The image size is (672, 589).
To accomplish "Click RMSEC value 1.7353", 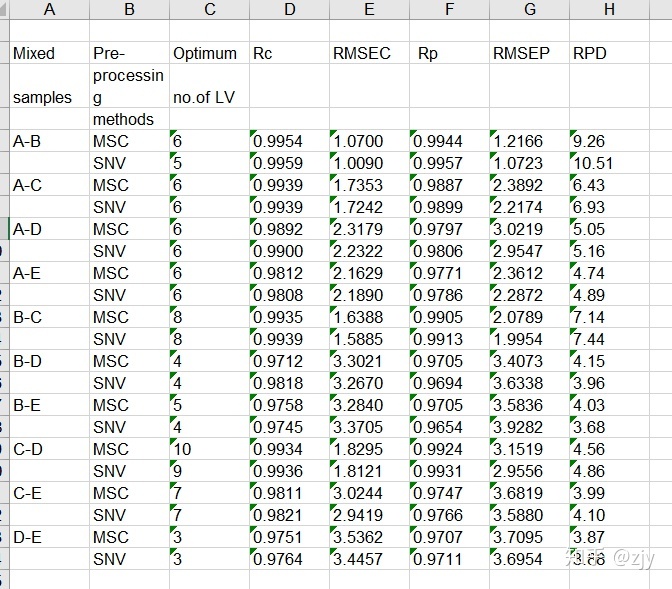I will (369, 185).
